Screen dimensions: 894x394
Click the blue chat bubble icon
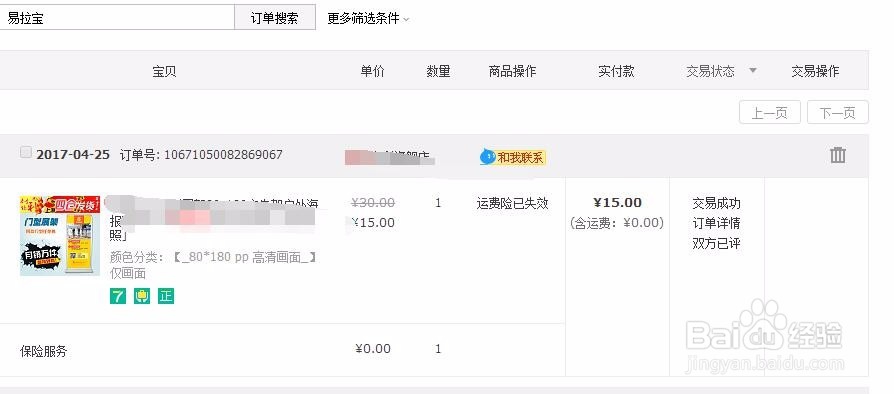coord(487,157)
